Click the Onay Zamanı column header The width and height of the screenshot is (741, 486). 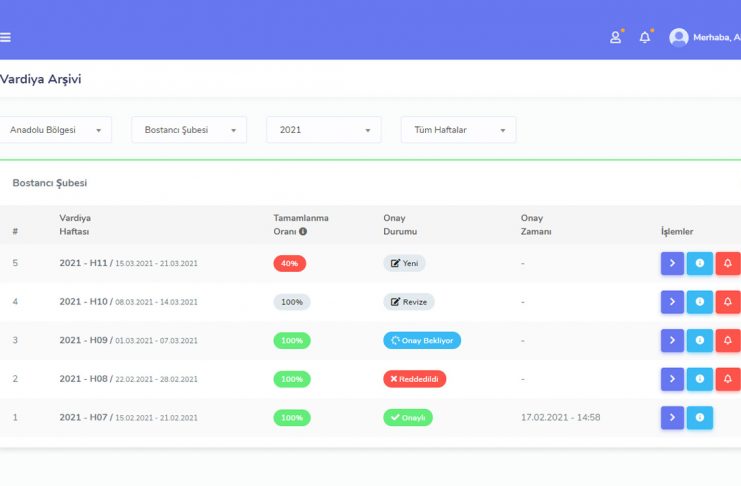tap(536, 225)
